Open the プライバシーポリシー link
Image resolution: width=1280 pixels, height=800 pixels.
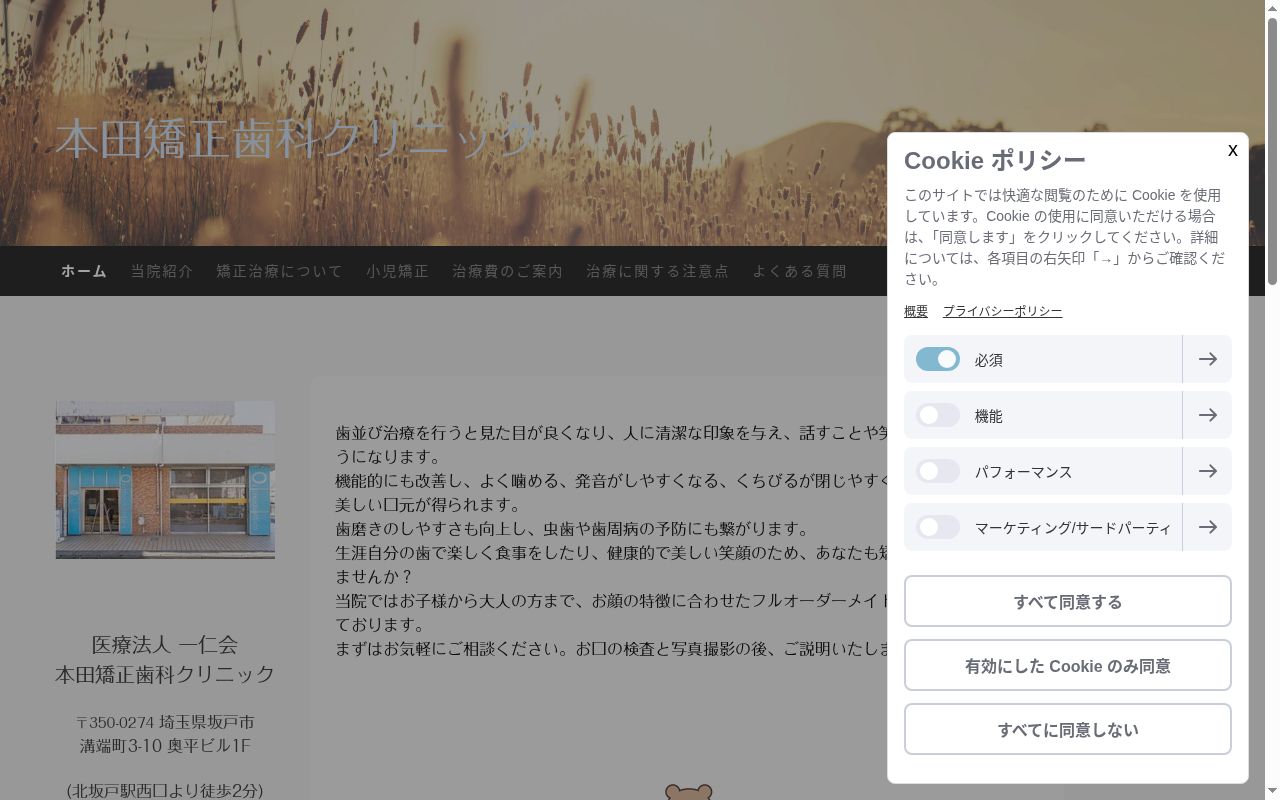pyautogui.click(x=1002, y=311)
